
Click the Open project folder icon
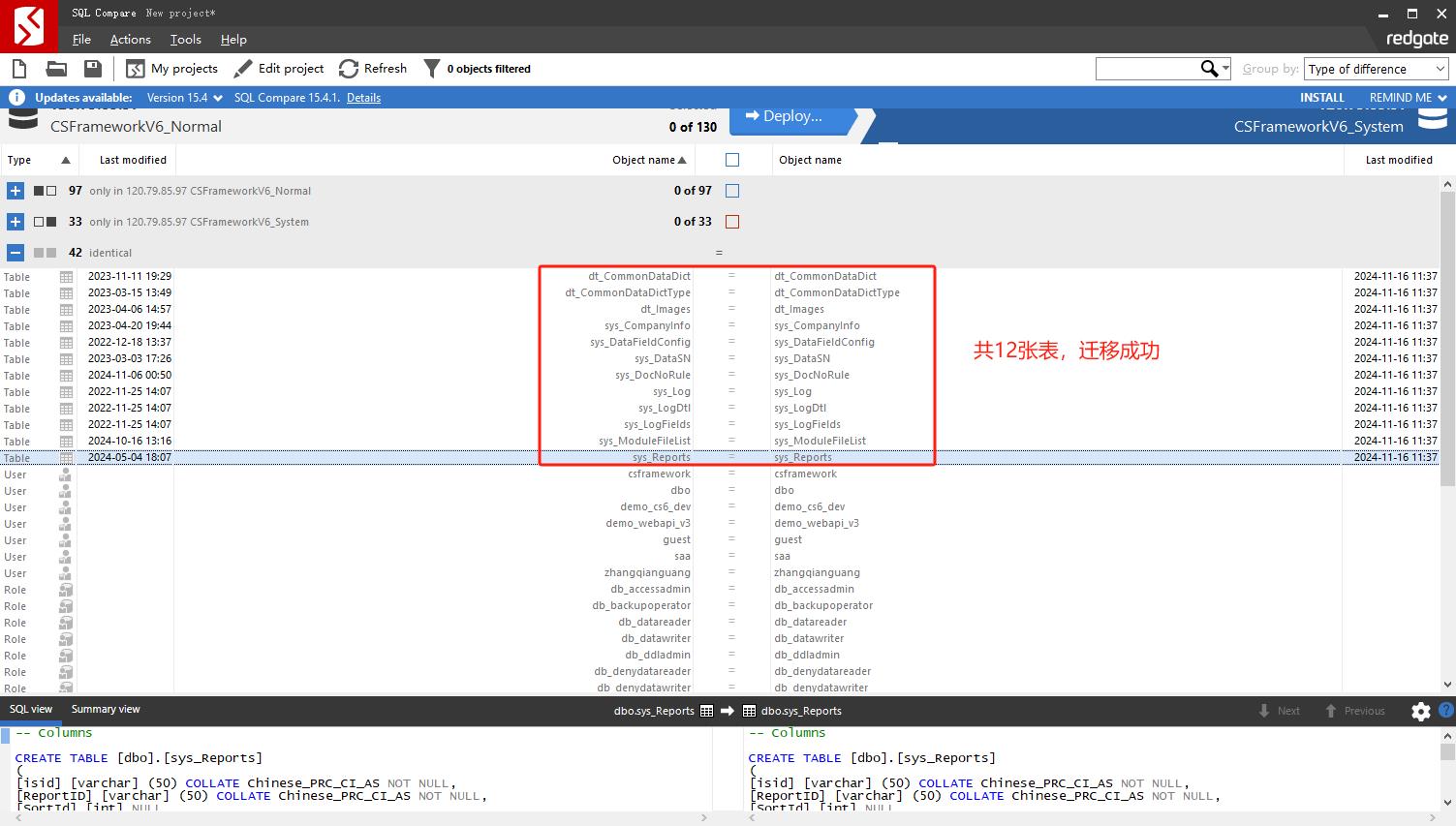(56, 69)
